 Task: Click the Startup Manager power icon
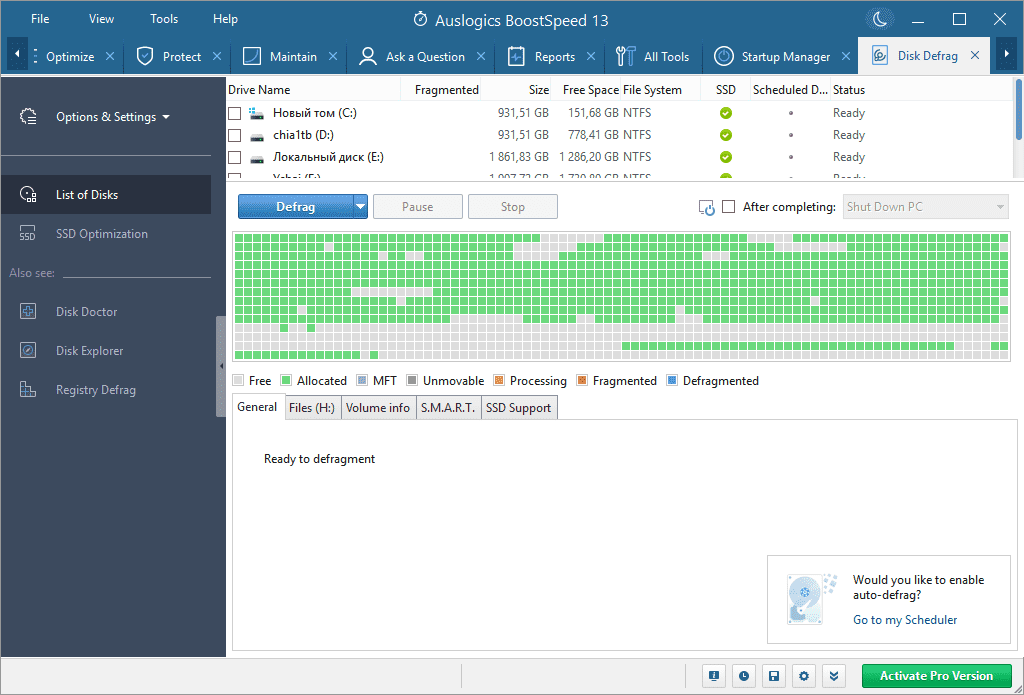tap(723, 56)
